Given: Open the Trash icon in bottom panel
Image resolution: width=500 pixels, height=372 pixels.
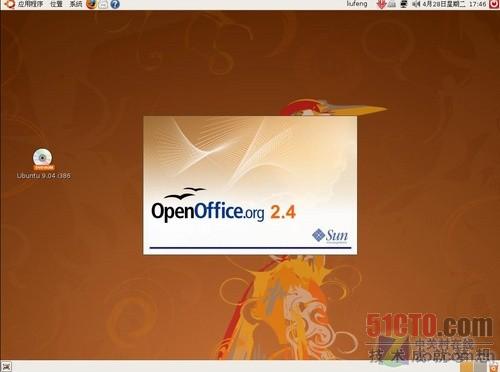Looking at the screenshot, I should point(494,367).
